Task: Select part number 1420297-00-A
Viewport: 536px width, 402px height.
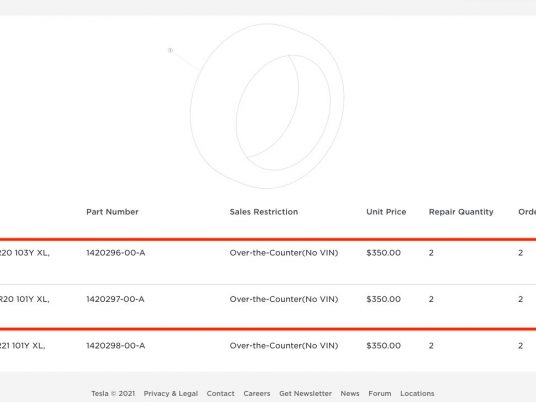Action: pos(115,299)
